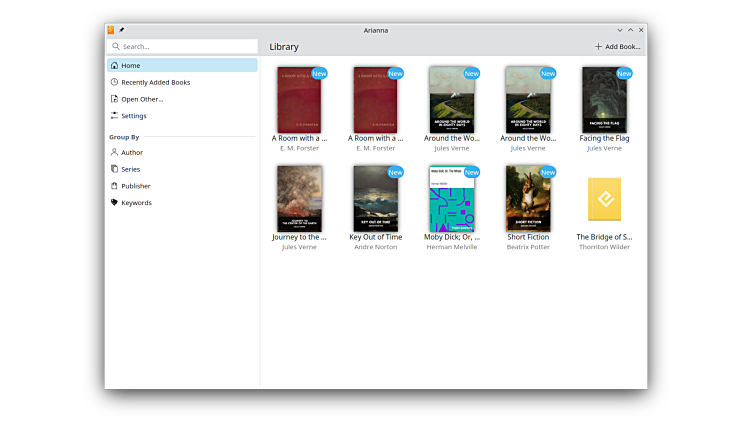This screenshot has height=423, width=752.
Task: Click author link Herman Melville
Action: (x=451, y=247)
